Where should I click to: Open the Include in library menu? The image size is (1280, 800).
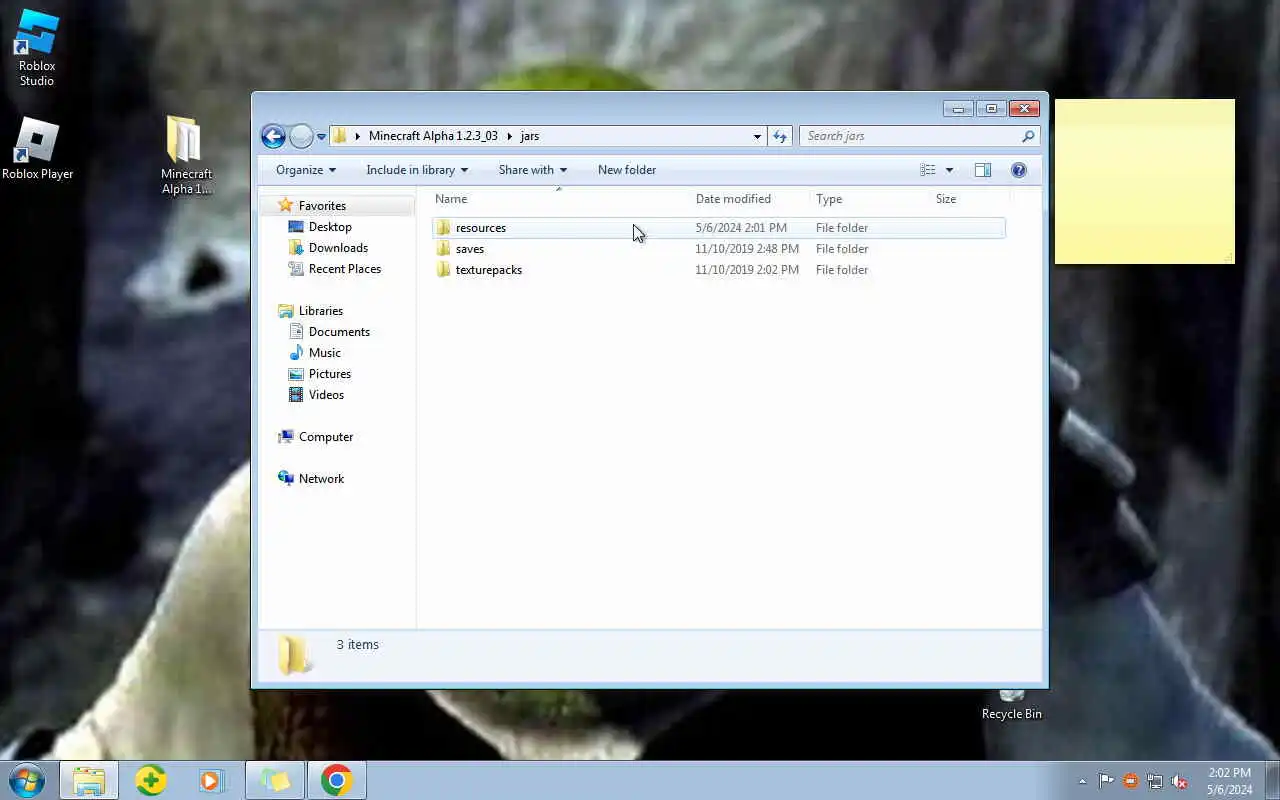coord(417,170)
